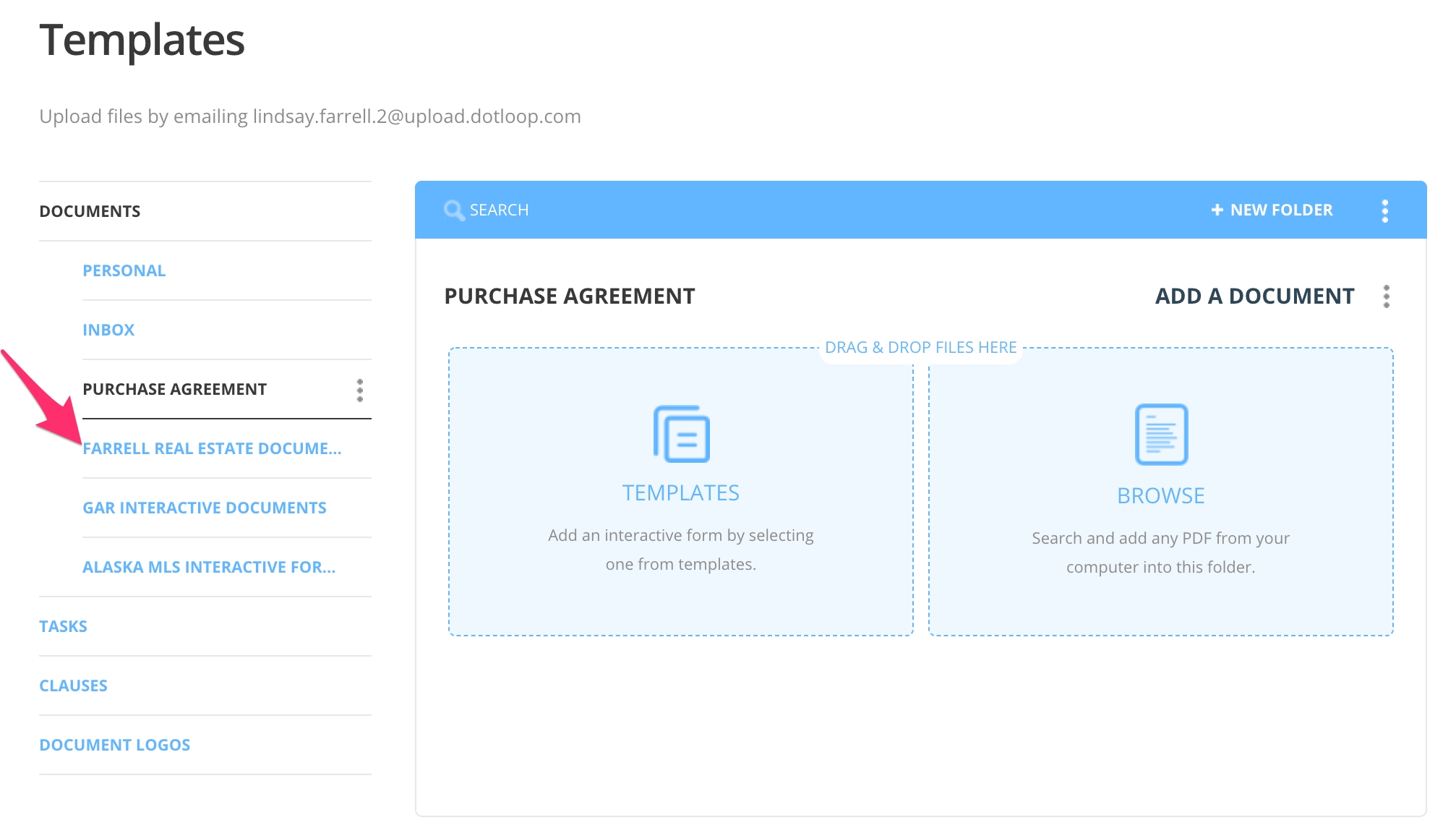Image resolution: width=1456 pixels, height=833 pixels.
Task: Open GAR Interactive Documents folder
Action: tap(205, 508)
